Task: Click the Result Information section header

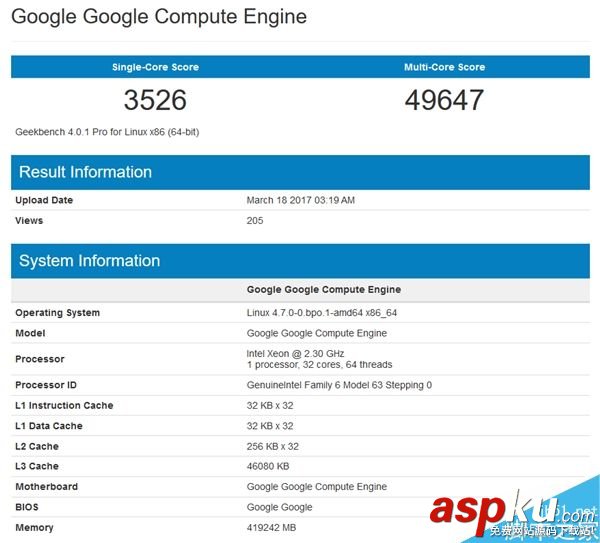Action: pos(85,172)
